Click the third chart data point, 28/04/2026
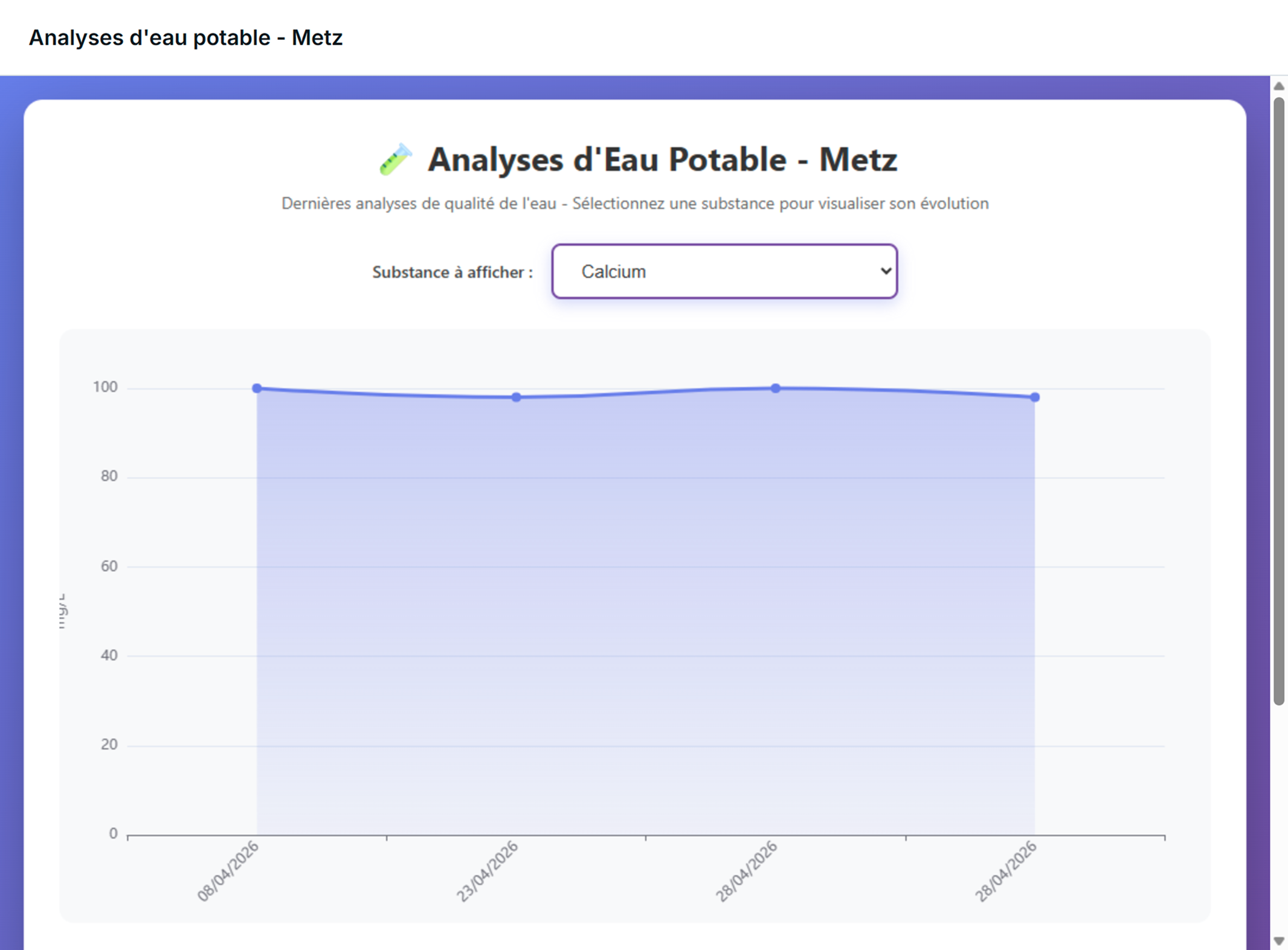Image resolution: width=1288 pixels, height=950 pixels. (775, 388)
